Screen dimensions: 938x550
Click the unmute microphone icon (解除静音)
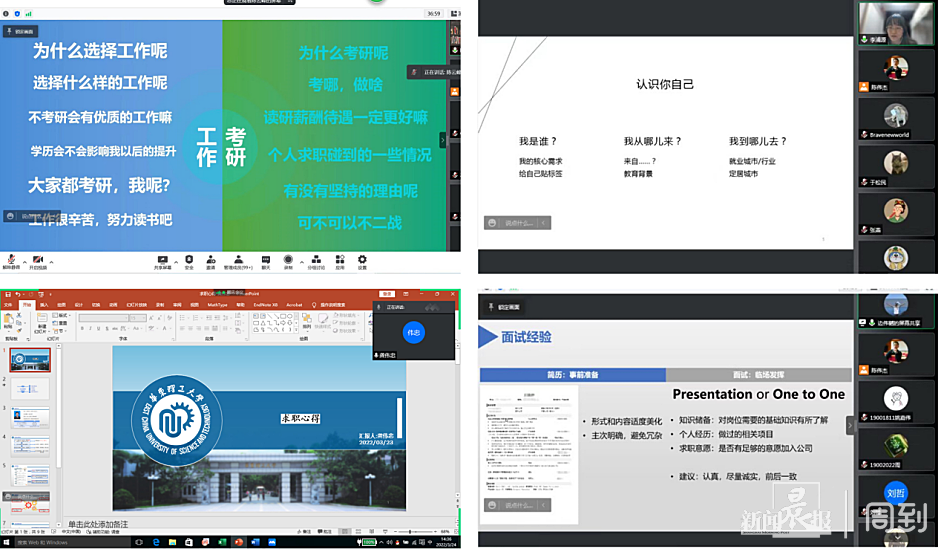9,260
